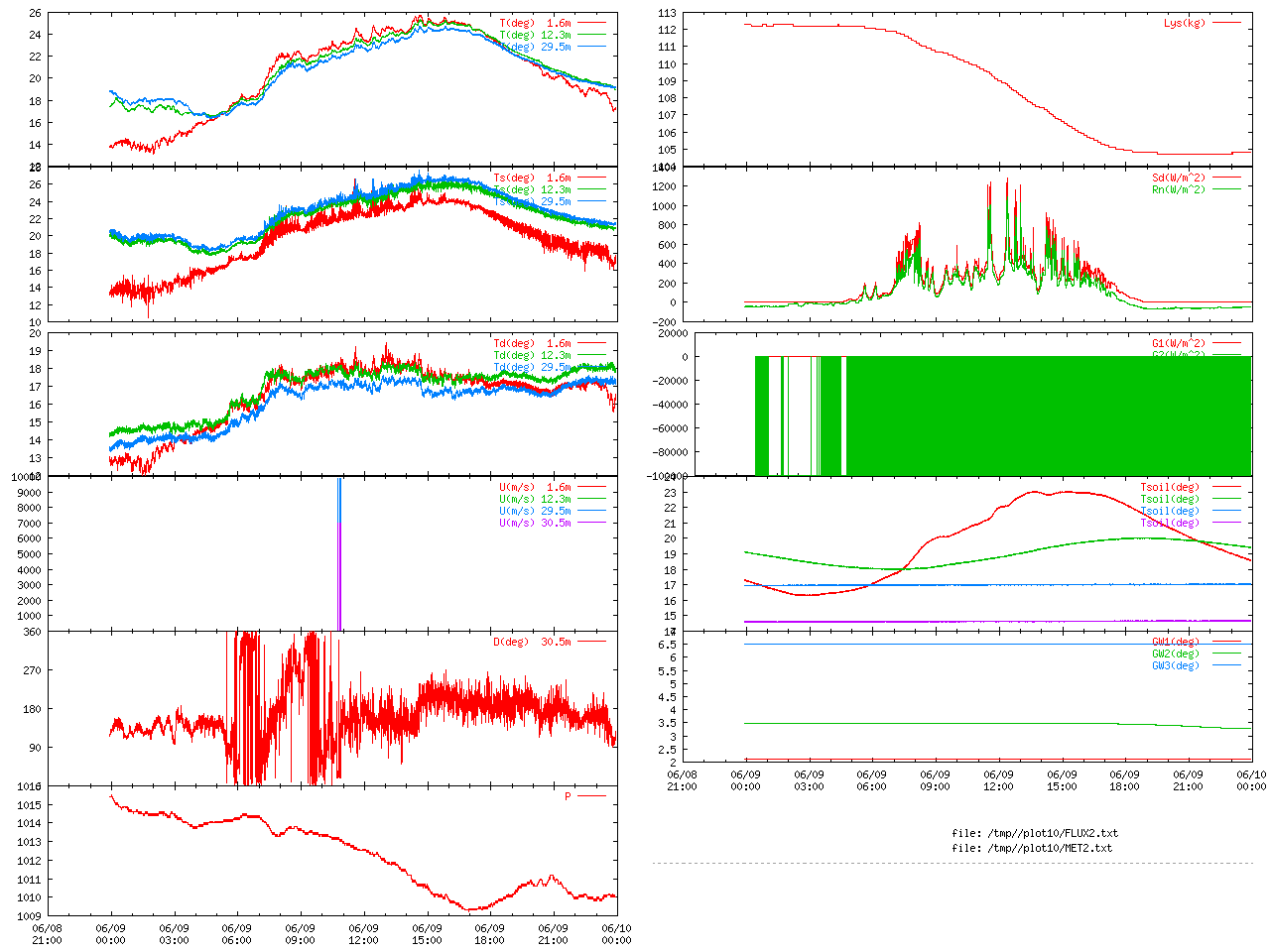
Task: Select the U(m/s) 1.6m legend entry
Action: [x=535, y=488]
